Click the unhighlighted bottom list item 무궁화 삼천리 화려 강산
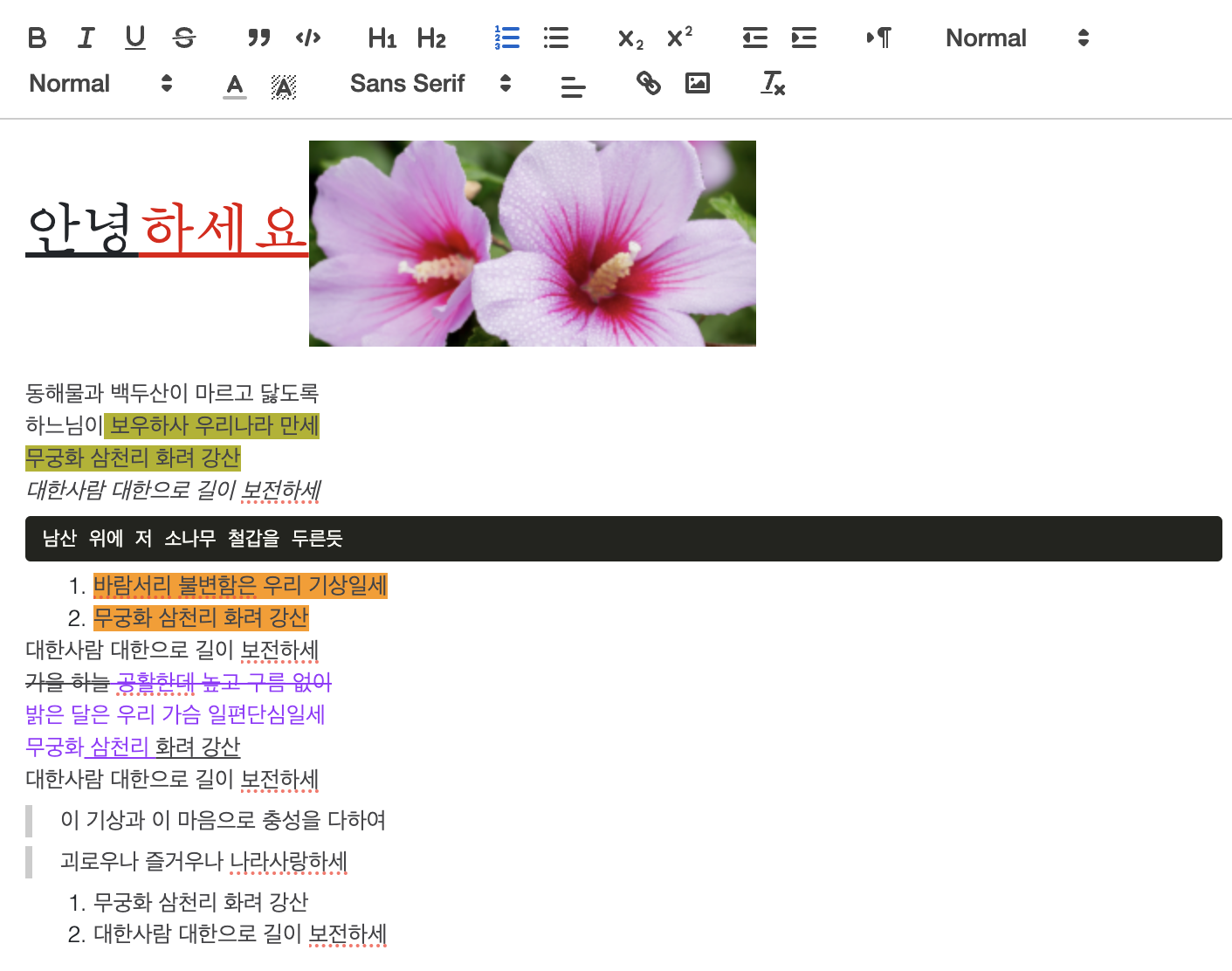Image resolution: width=1232 pixels, height=971 pixels. point(201,902)
